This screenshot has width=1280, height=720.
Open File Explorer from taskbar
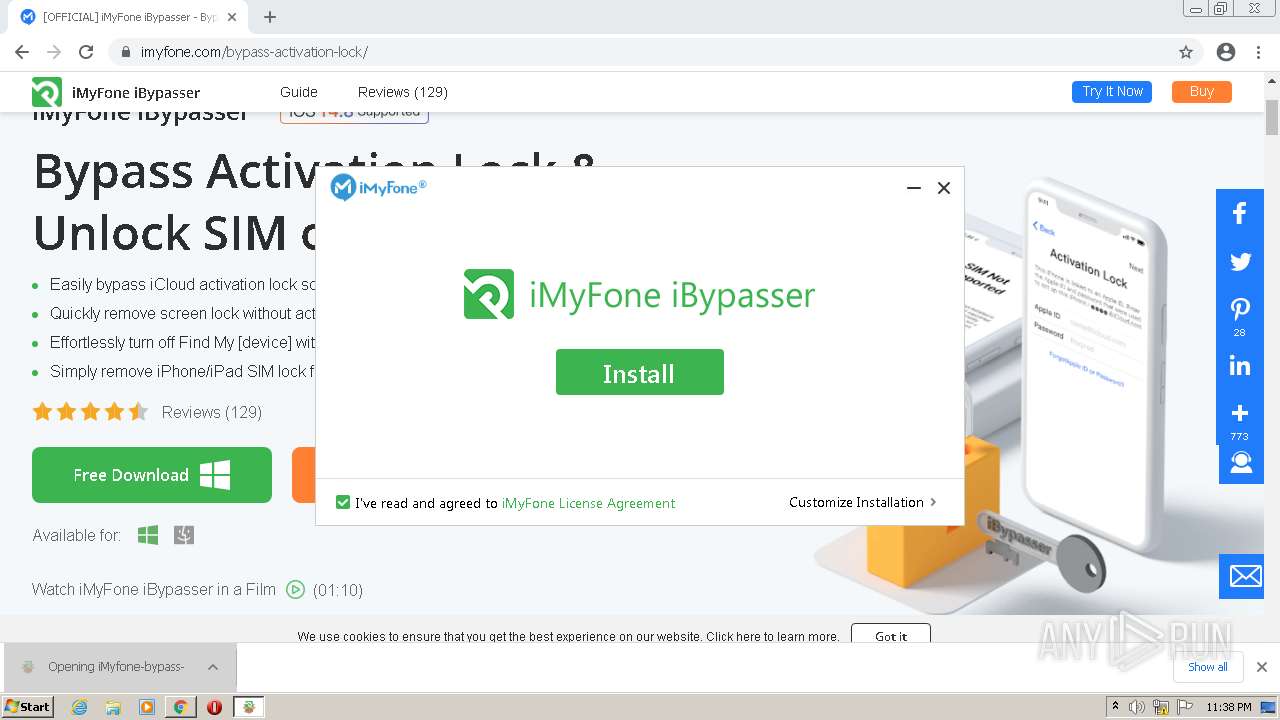click(x=113, y=707)
